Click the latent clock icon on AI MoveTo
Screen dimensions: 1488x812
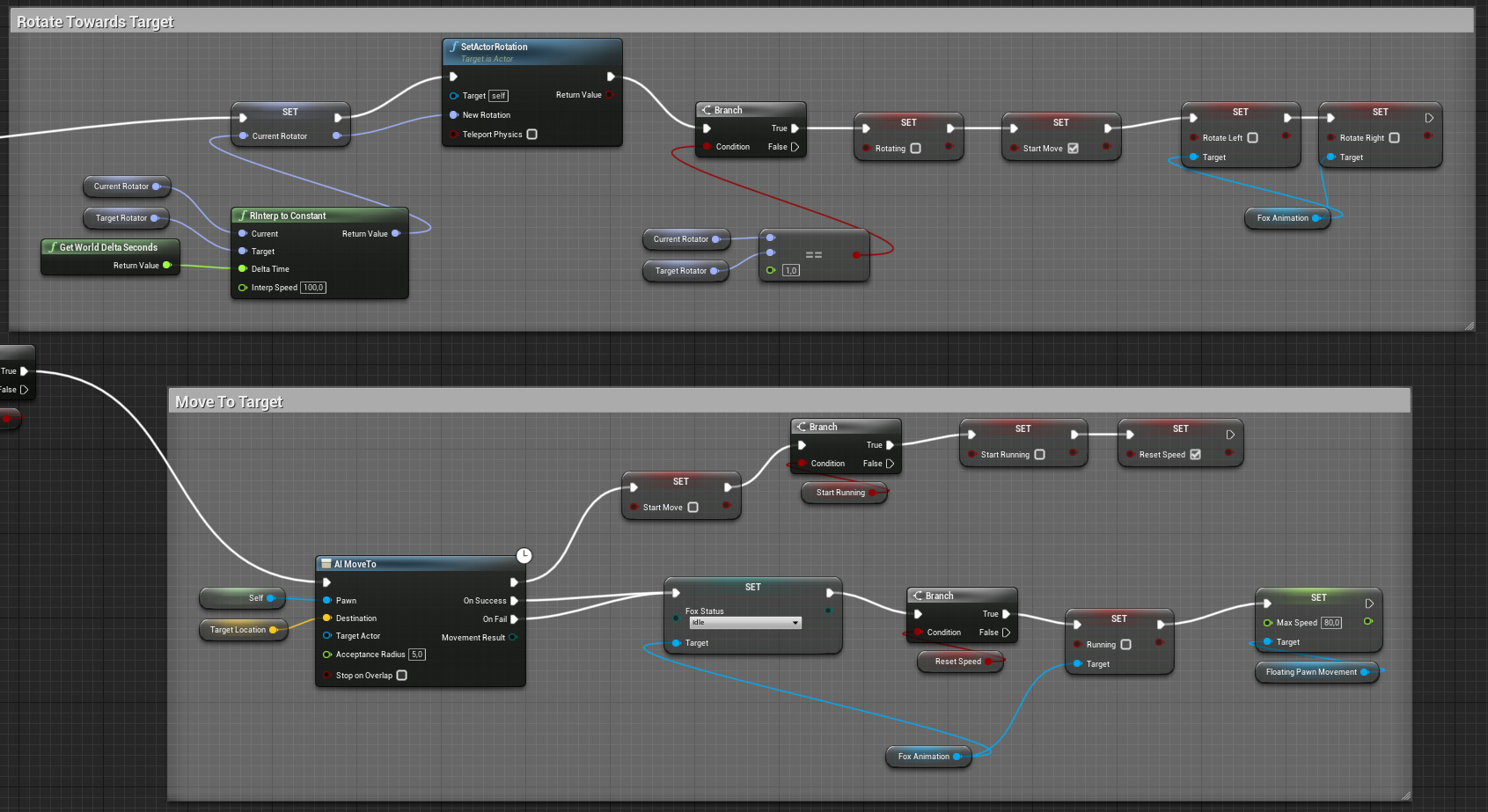[524, 555]
